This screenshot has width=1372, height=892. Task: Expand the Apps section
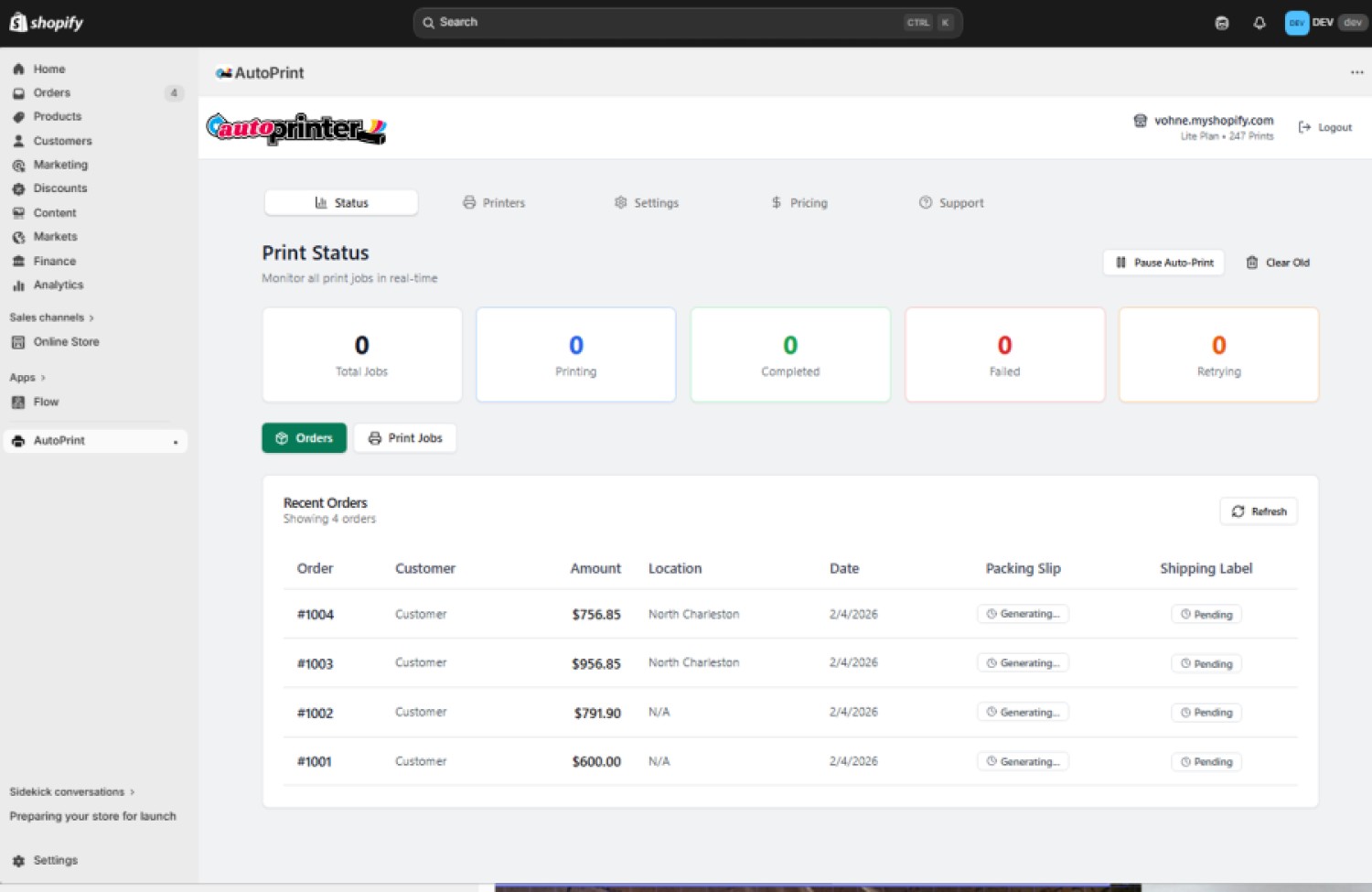pyautogui.click(x=27, y=378)
